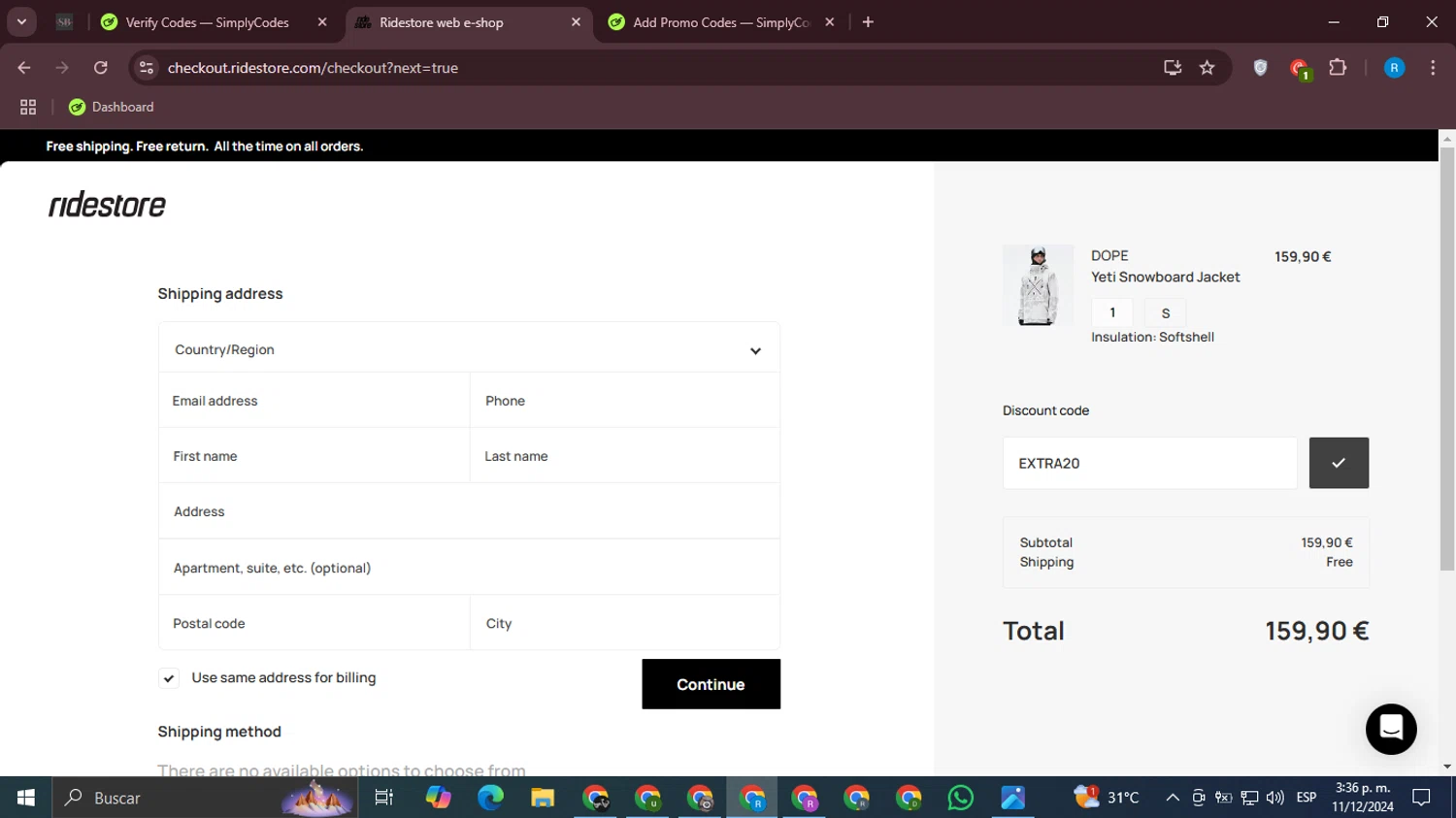Open the volume control icon

point(1275,798)
